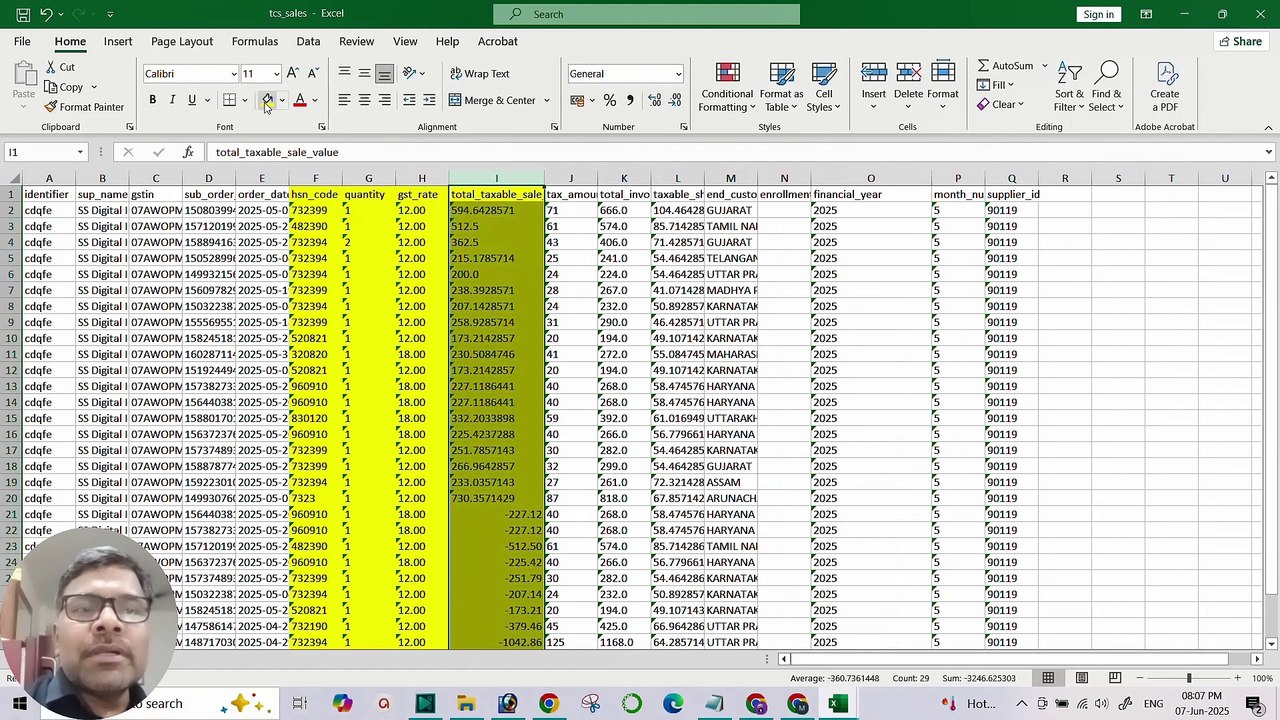Toggle Wrap Text on selected cells

tap(480, 74)
